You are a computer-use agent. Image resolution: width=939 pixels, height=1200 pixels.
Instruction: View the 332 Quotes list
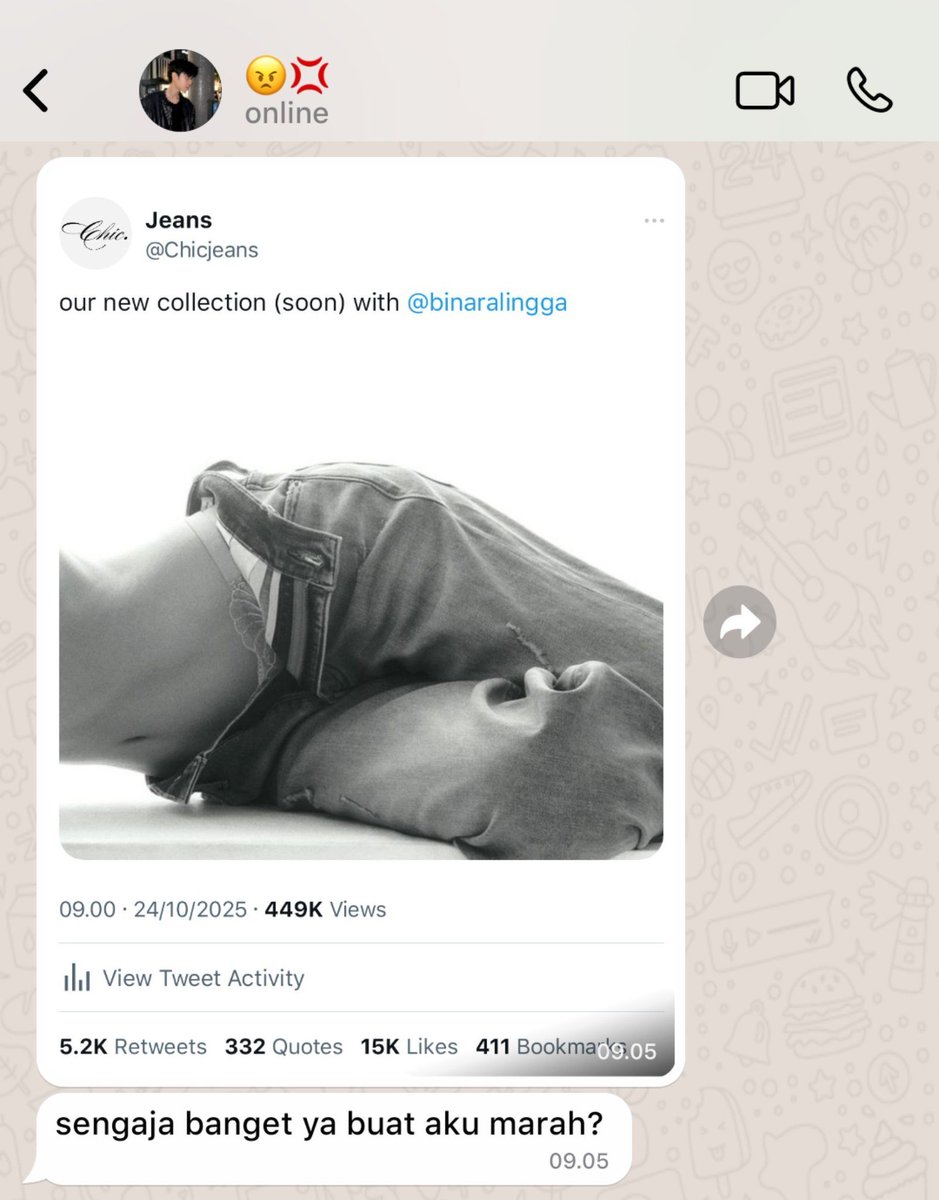pos(284,1047)
